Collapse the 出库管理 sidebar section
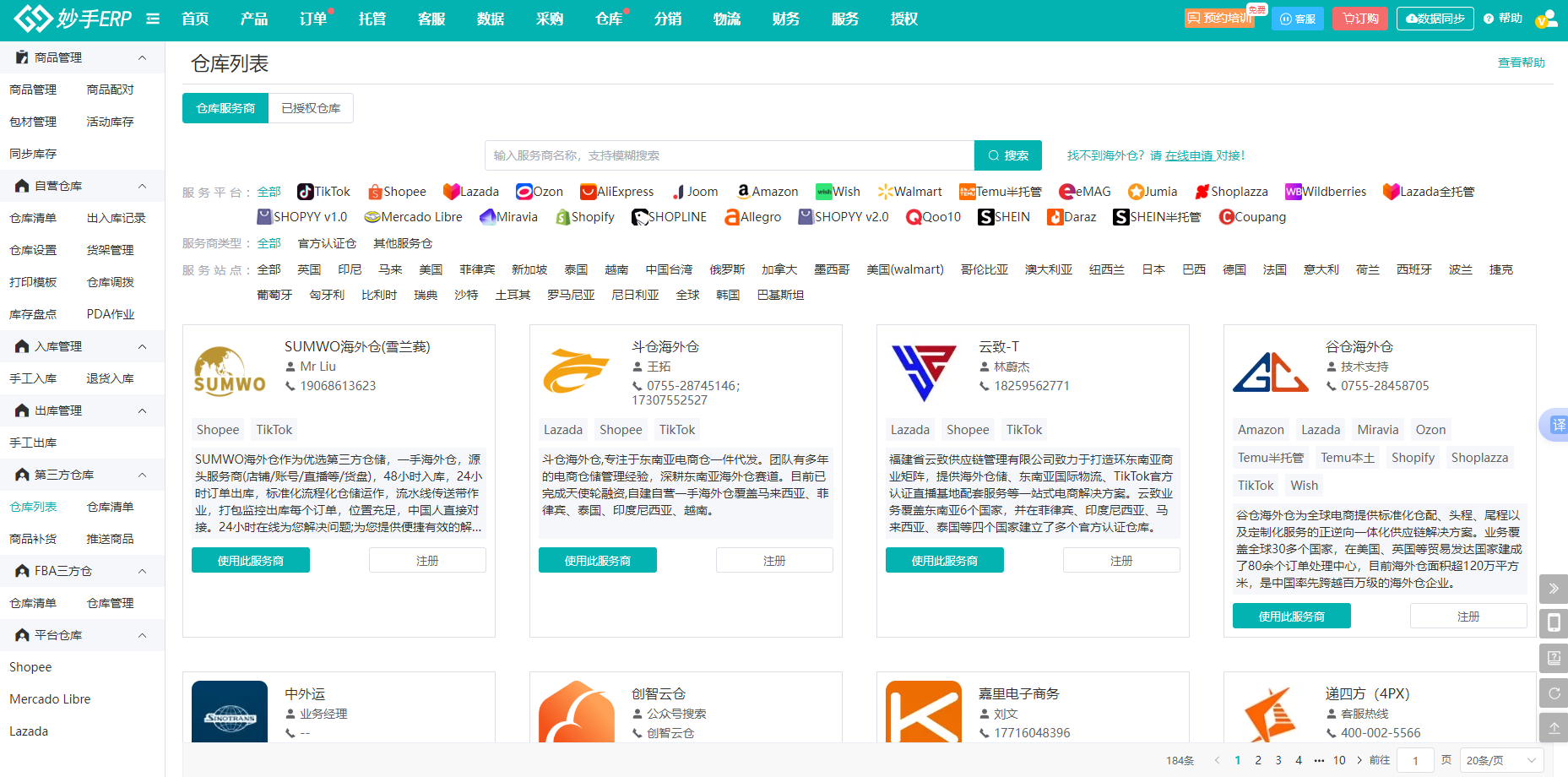This screenshot has width=1568, height=777. click(142, 410)
